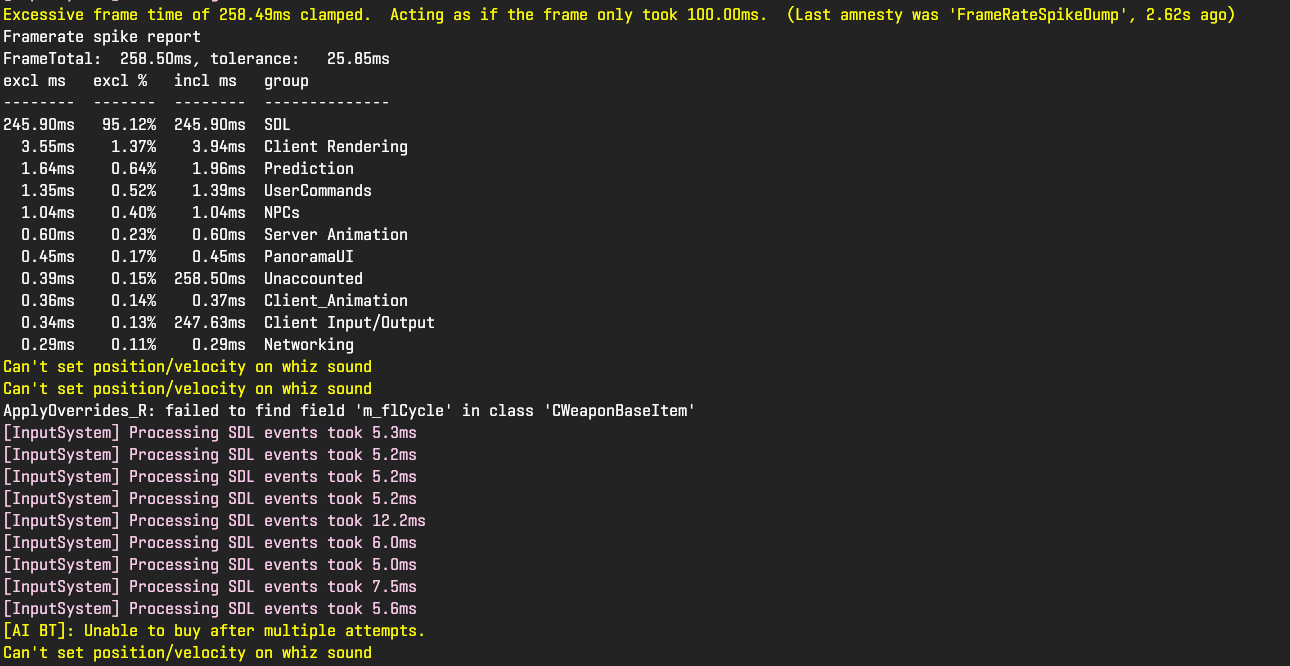Click the Prediction group entry

(x=308, y=169)
